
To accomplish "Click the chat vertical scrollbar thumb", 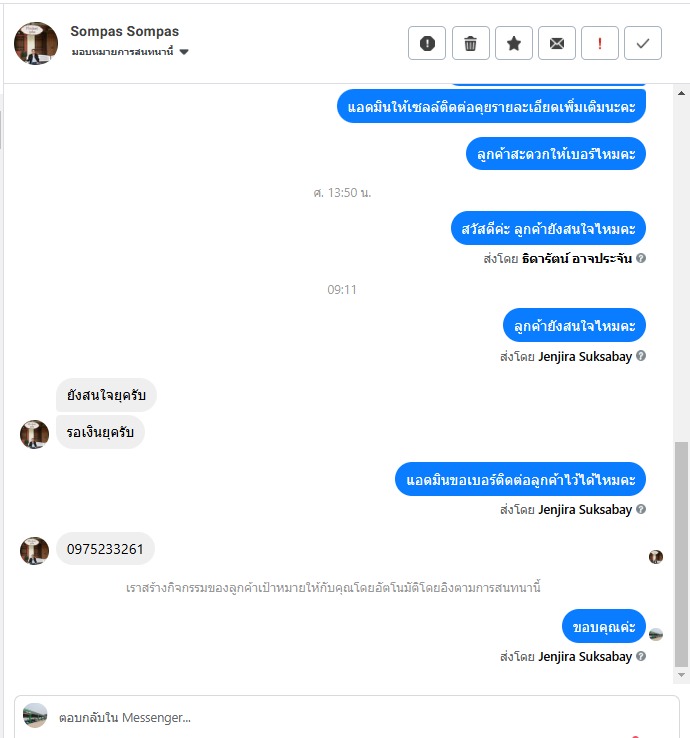I will (x=681, y=554).
